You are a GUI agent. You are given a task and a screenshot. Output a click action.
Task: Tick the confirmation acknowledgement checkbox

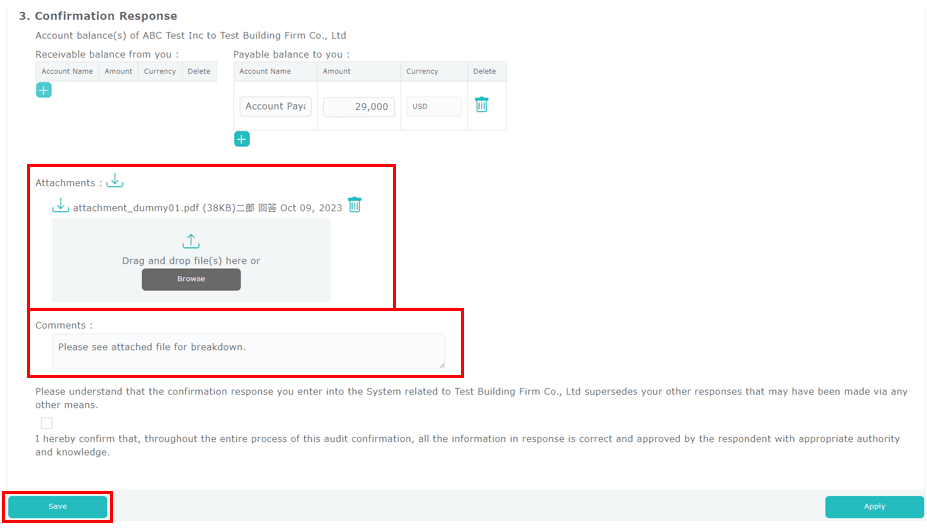click(x=47, y=423)
